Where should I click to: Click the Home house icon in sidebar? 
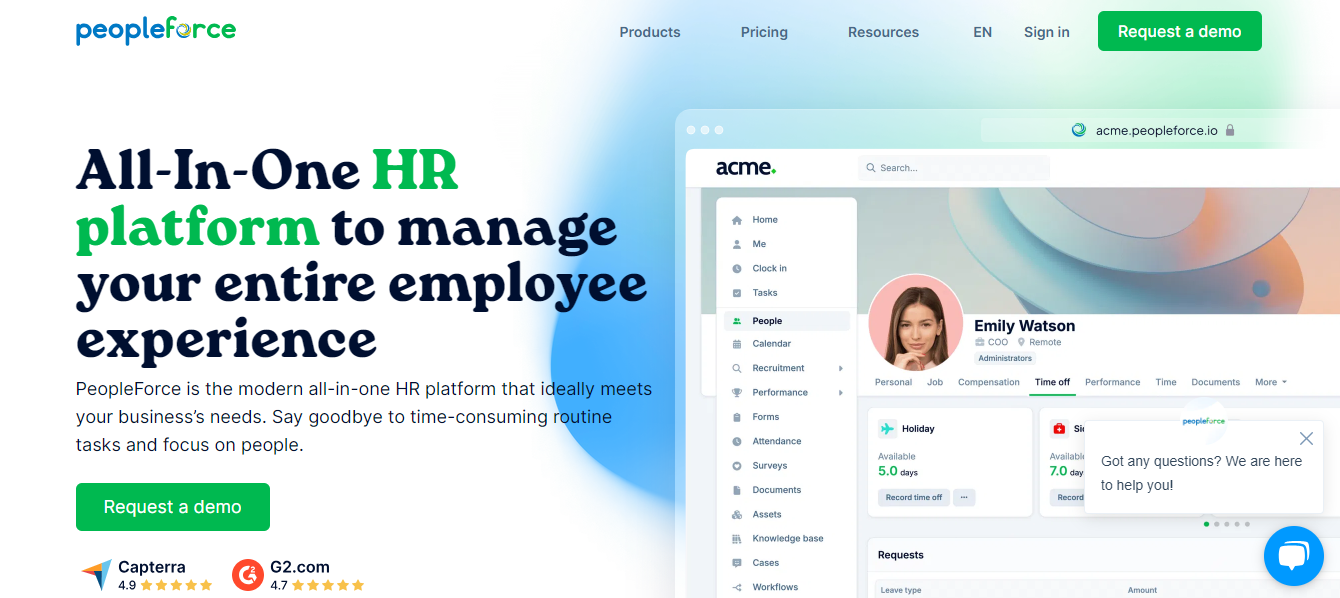point(737,220)
